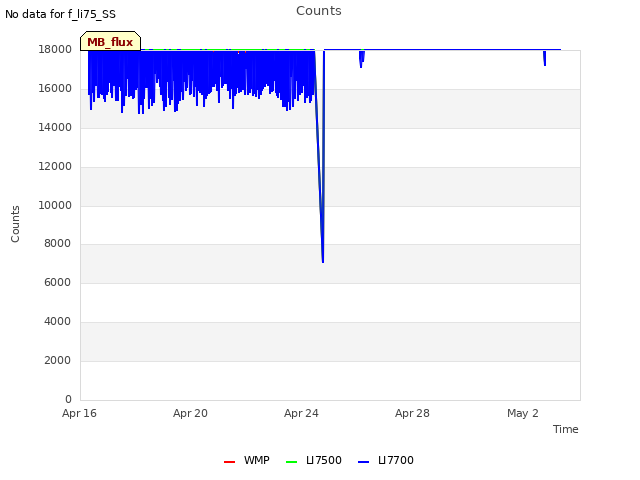This screenshot has width=640, height=480.
Task: Click the '8000' y-axis tick label
Action: 58,243
